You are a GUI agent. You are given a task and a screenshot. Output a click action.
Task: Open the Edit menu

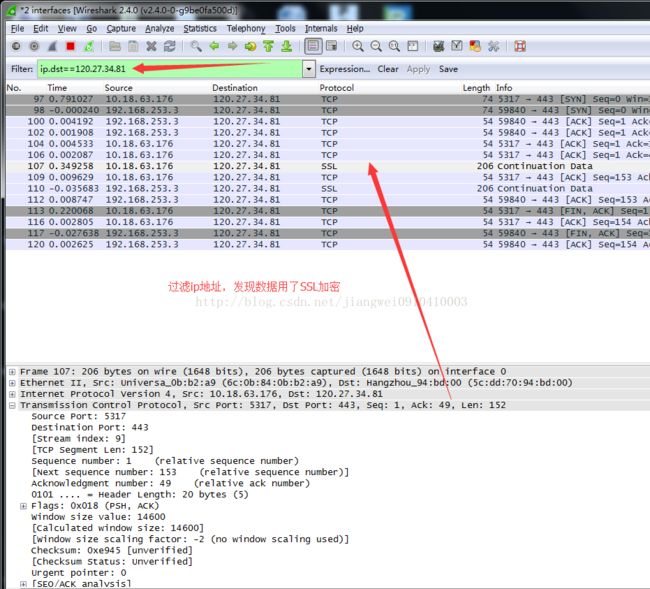click(41, 29)
